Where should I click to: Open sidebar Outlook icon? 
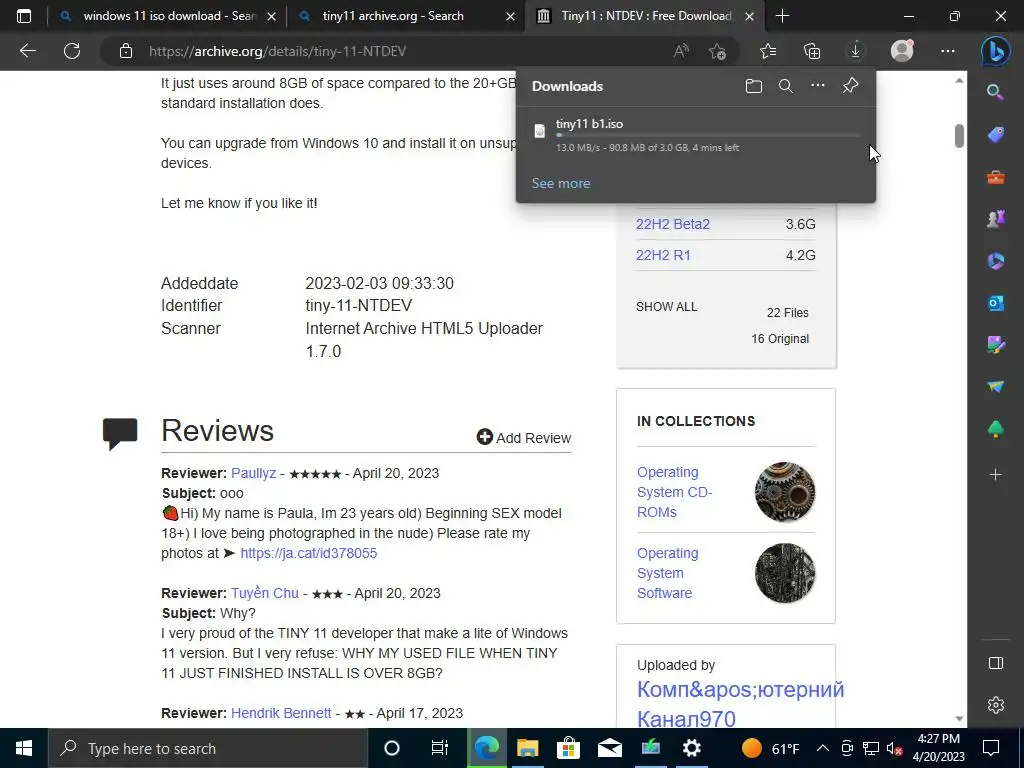click(995, 303)
